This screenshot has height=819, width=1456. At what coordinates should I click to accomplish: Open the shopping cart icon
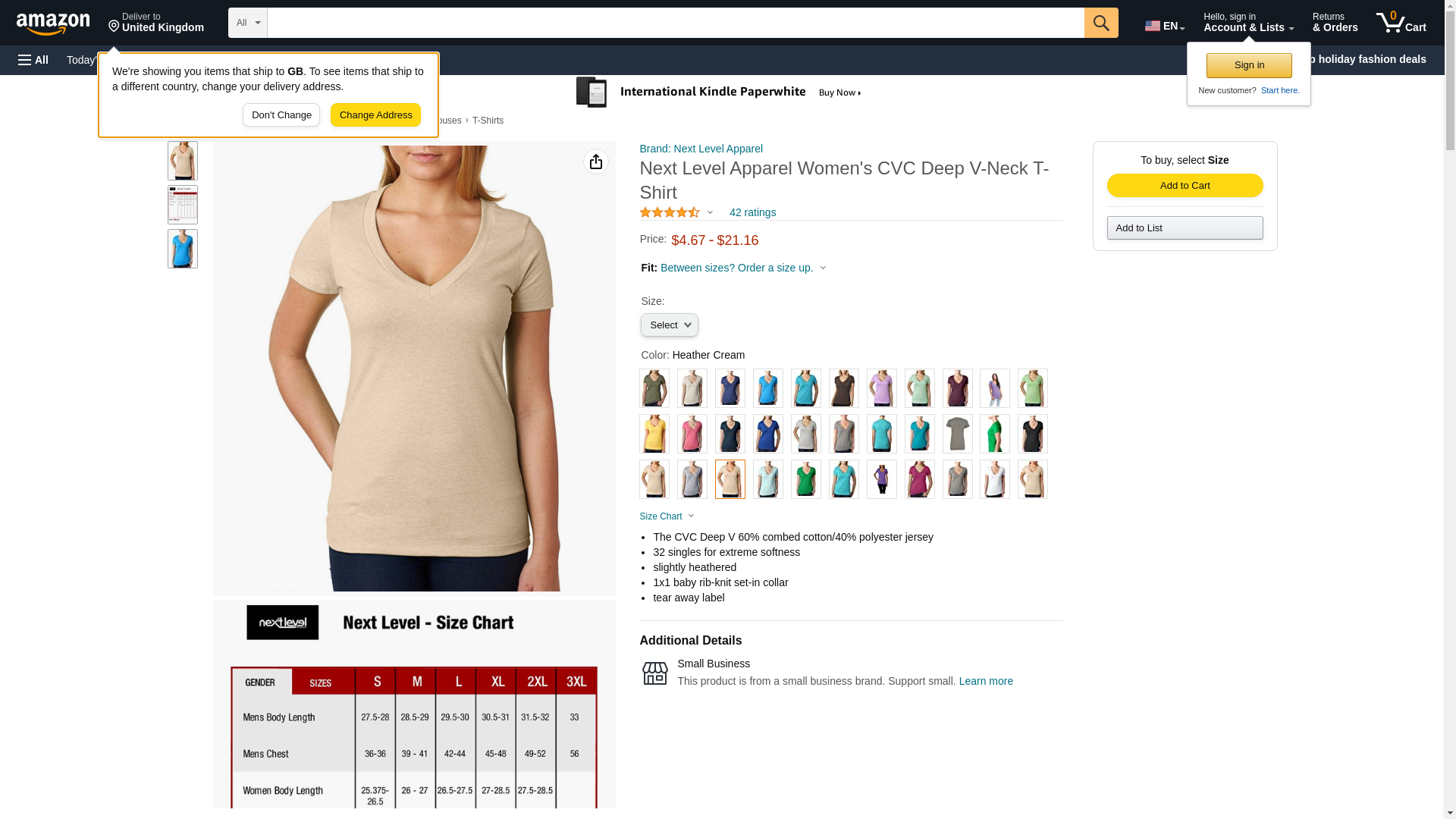coord(1401,23)
